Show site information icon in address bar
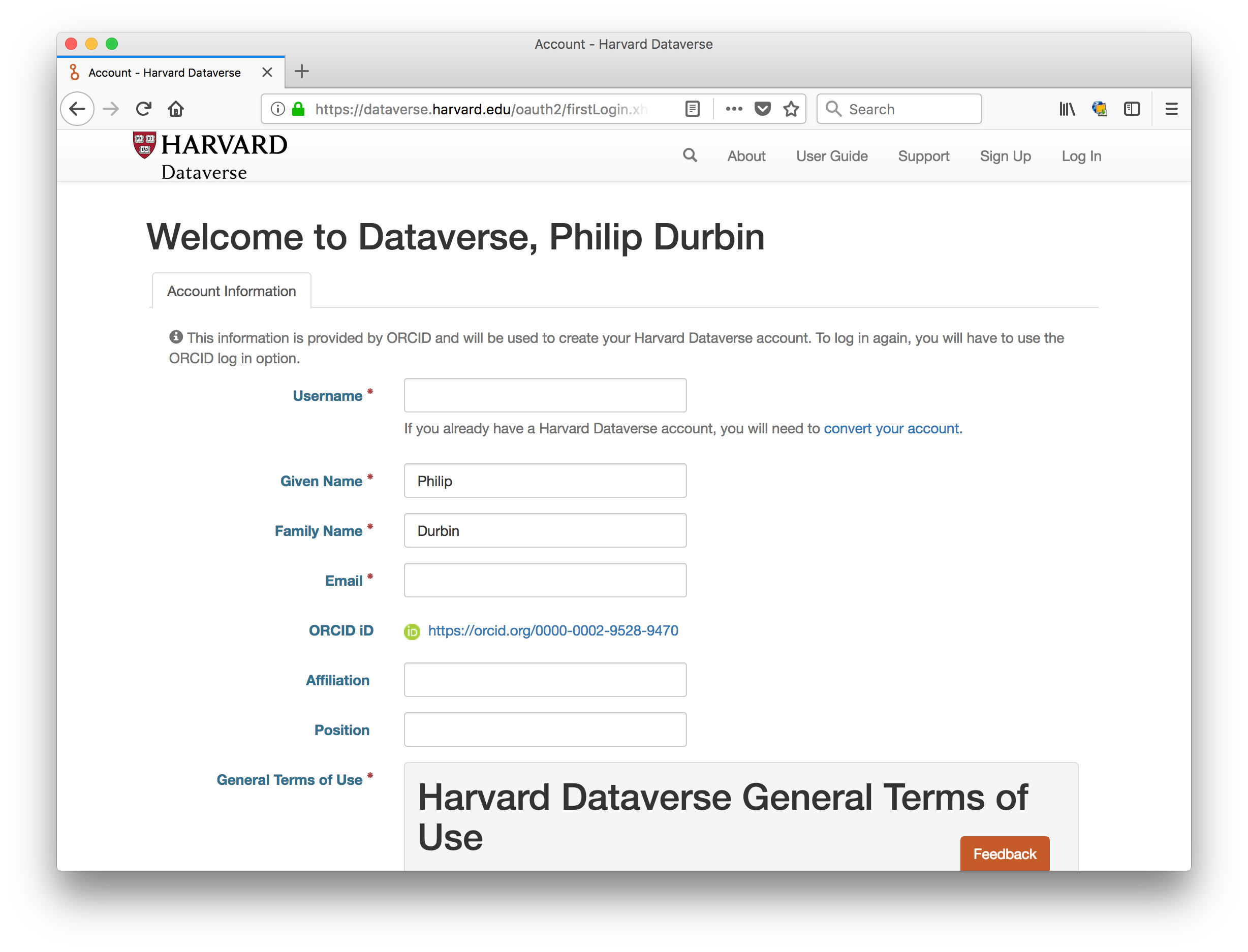The image size is (1248, 952). [x=278, y=109]
